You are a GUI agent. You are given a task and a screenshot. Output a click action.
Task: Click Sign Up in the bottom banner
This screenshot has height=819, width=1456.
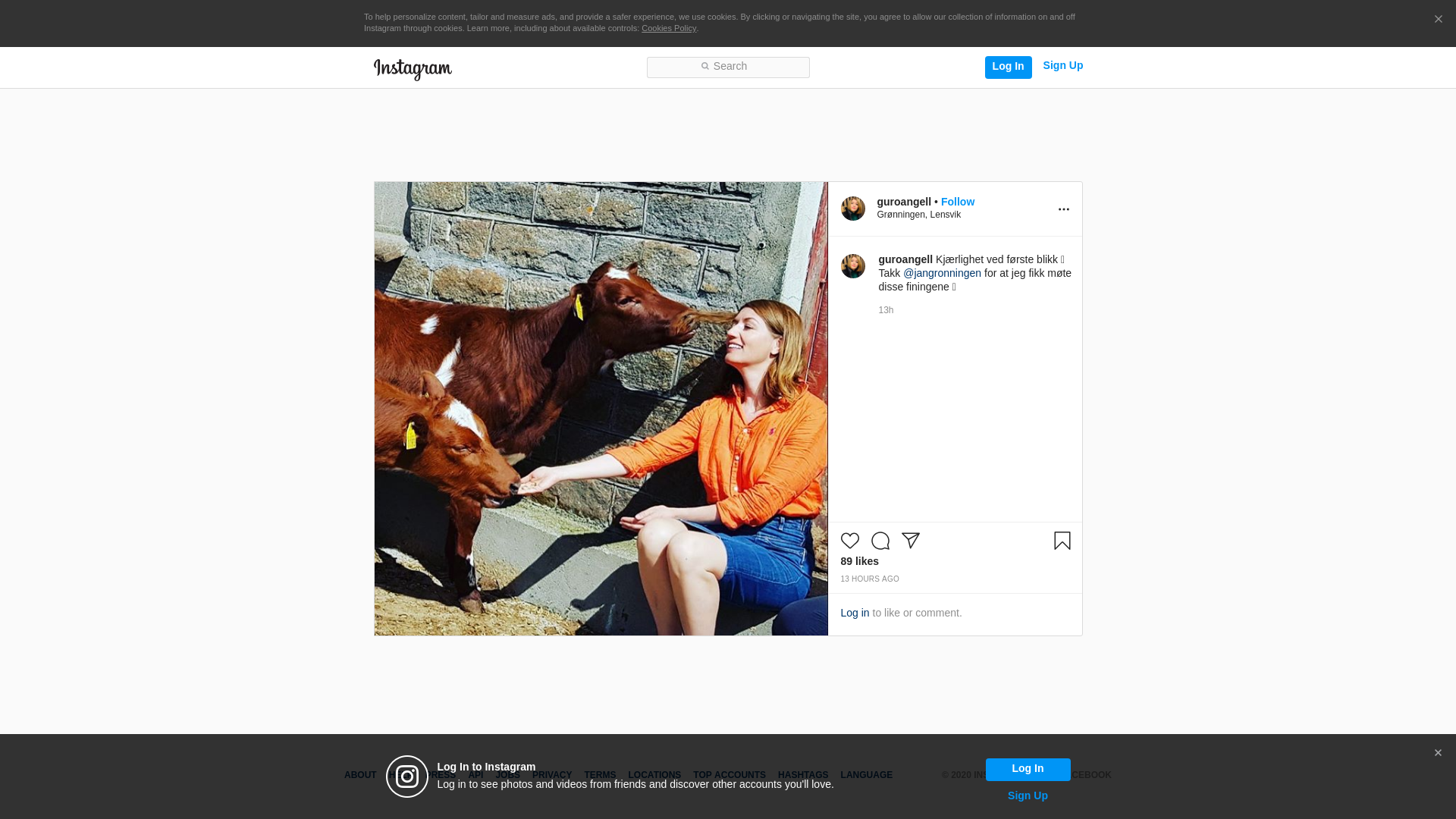[x=1028, y=795]
